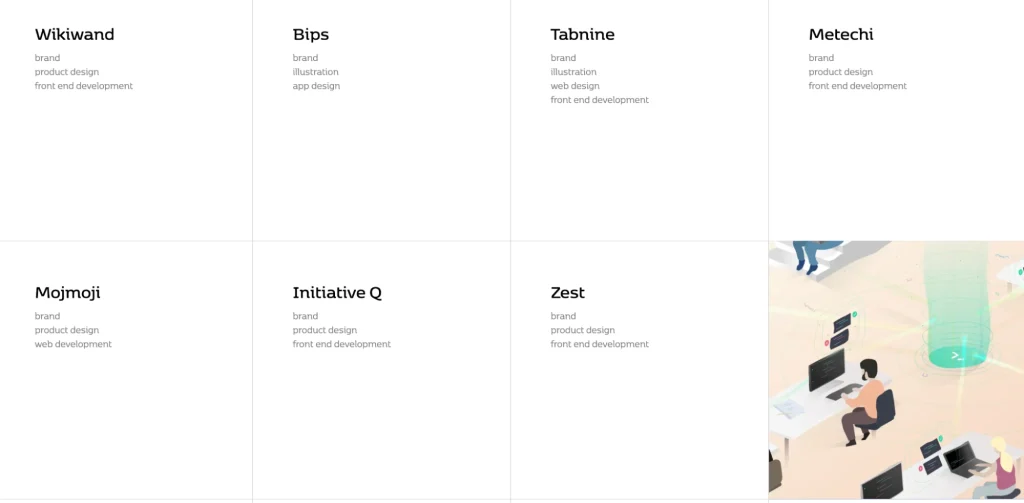Select the Mojmoji project heading
This screenshot has height=503, width=1024.
tap(68, 293)
